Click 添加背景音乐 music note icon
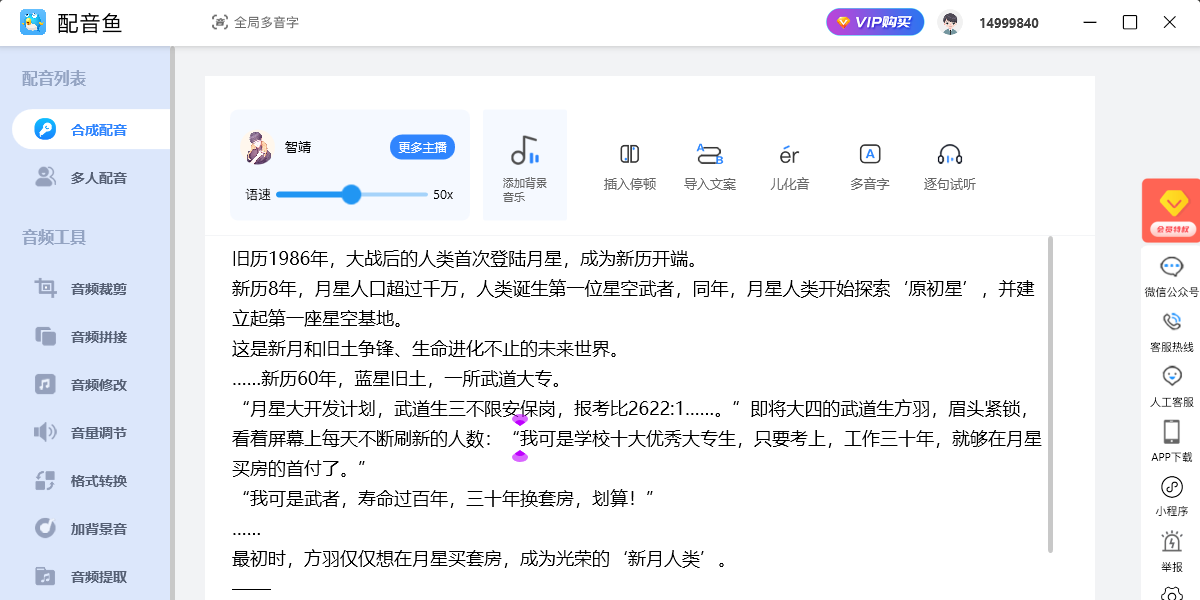Viewport: 1200px width, 600px height. coord(525,151)
